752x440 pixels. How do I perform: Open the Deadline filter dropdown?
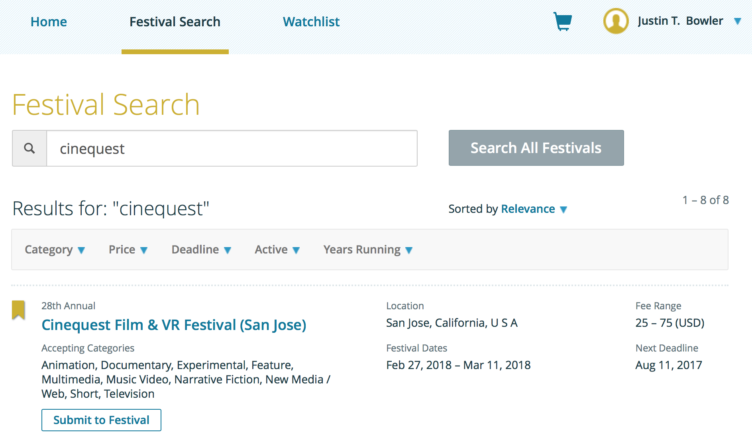[x=201, y=250]
